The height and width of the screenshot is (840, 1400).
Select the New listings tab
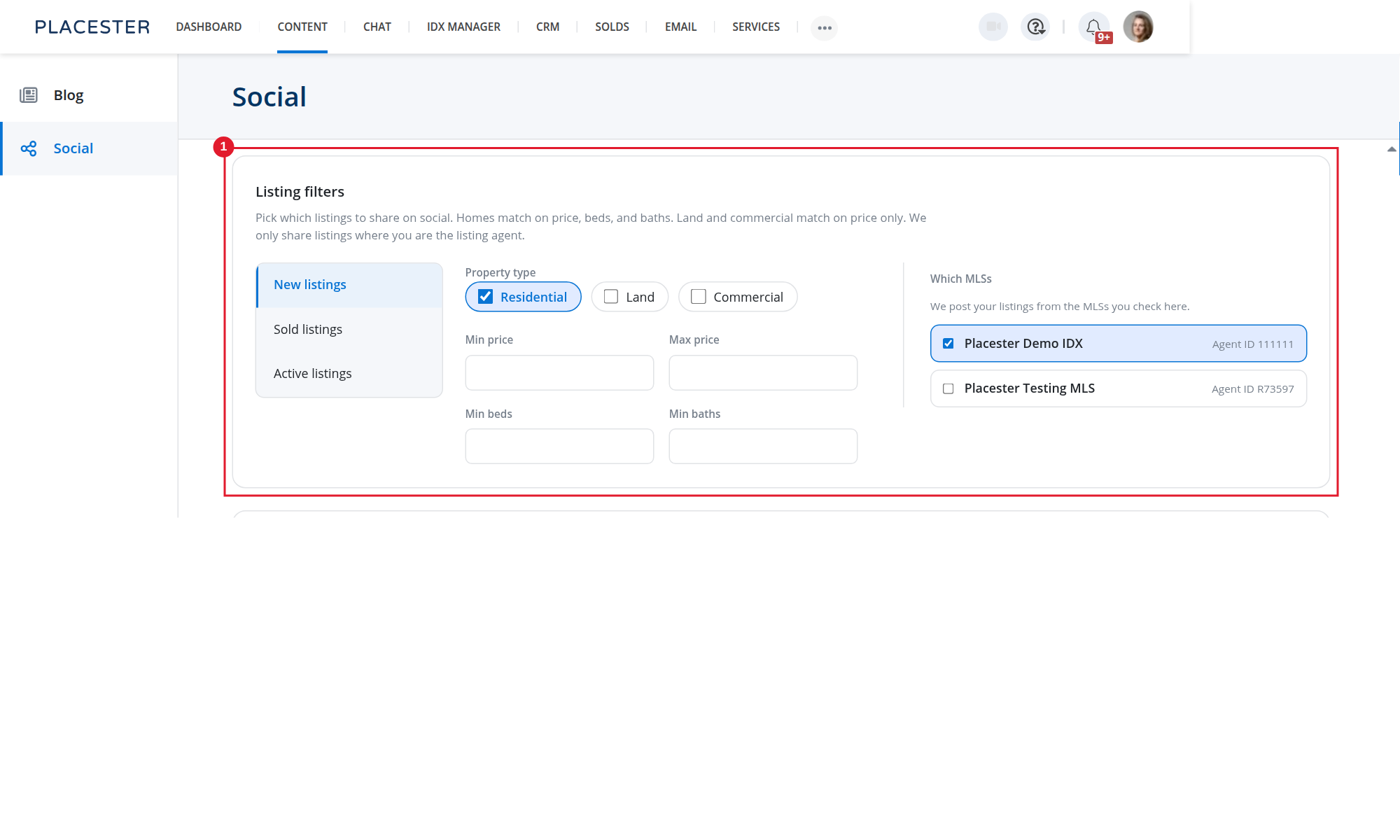point(349,285)
